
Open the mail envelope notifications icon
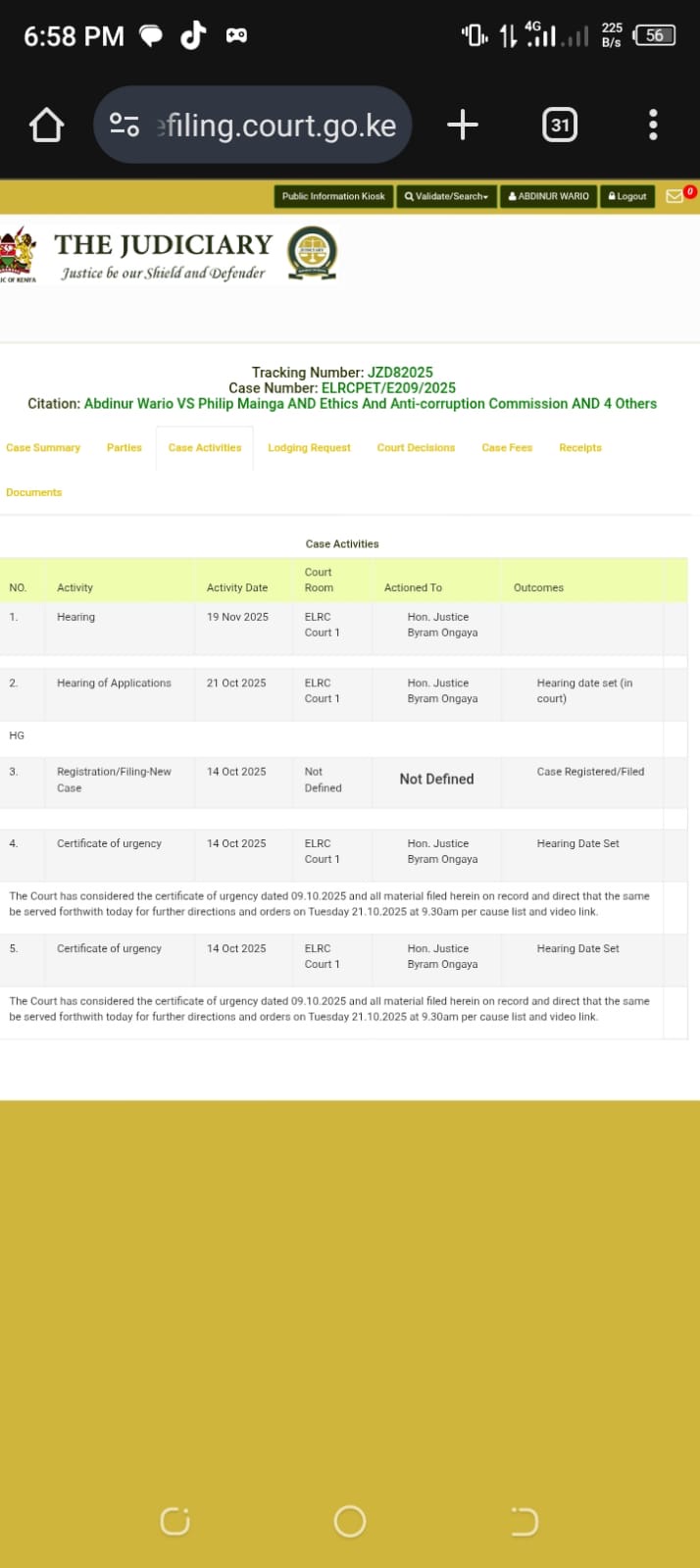click(x=675, y=196)
